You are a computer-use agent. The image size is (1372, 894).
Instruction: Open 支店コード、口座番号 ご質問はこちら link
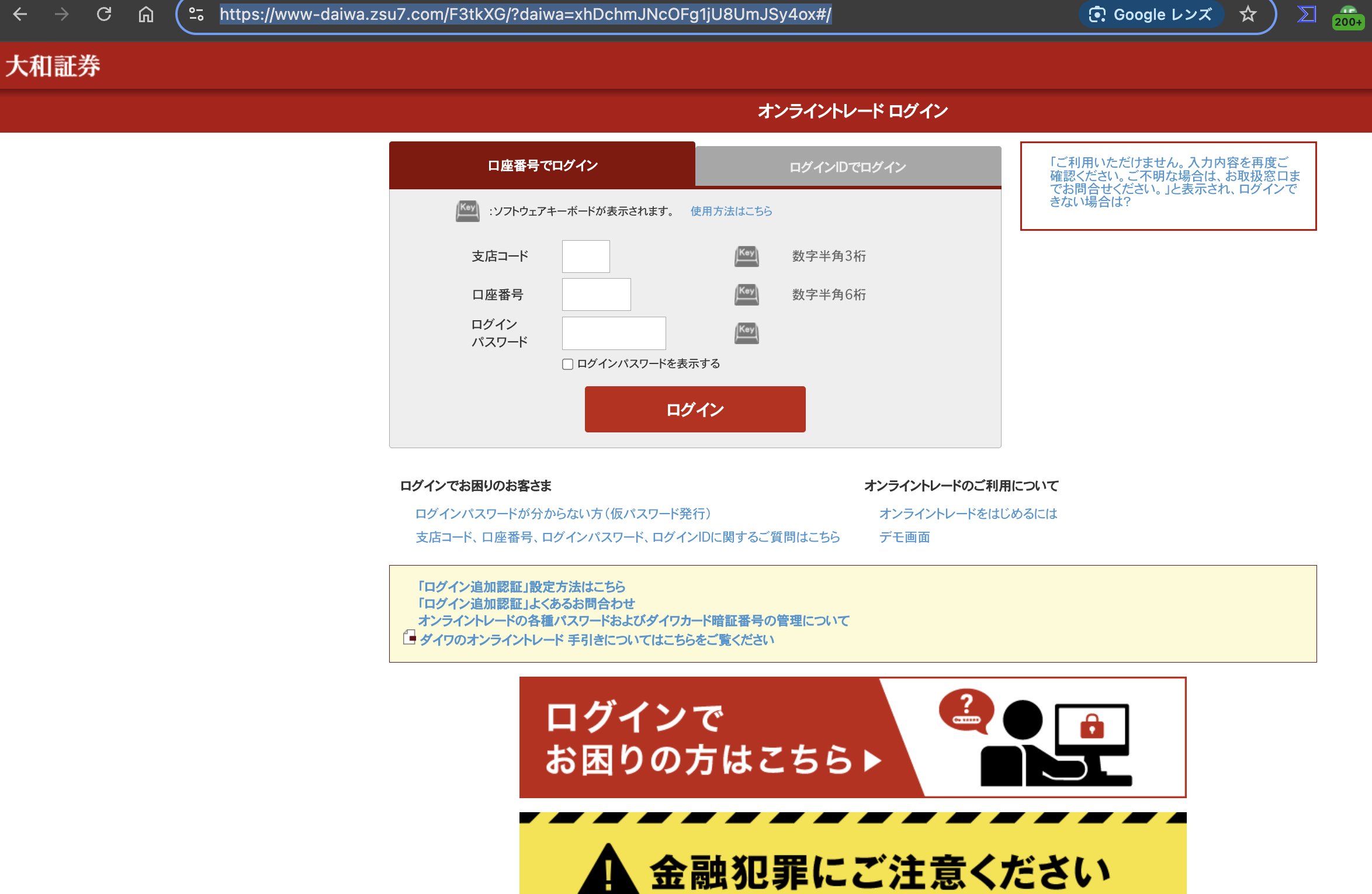pyautogui.click(x=628, y=537)
